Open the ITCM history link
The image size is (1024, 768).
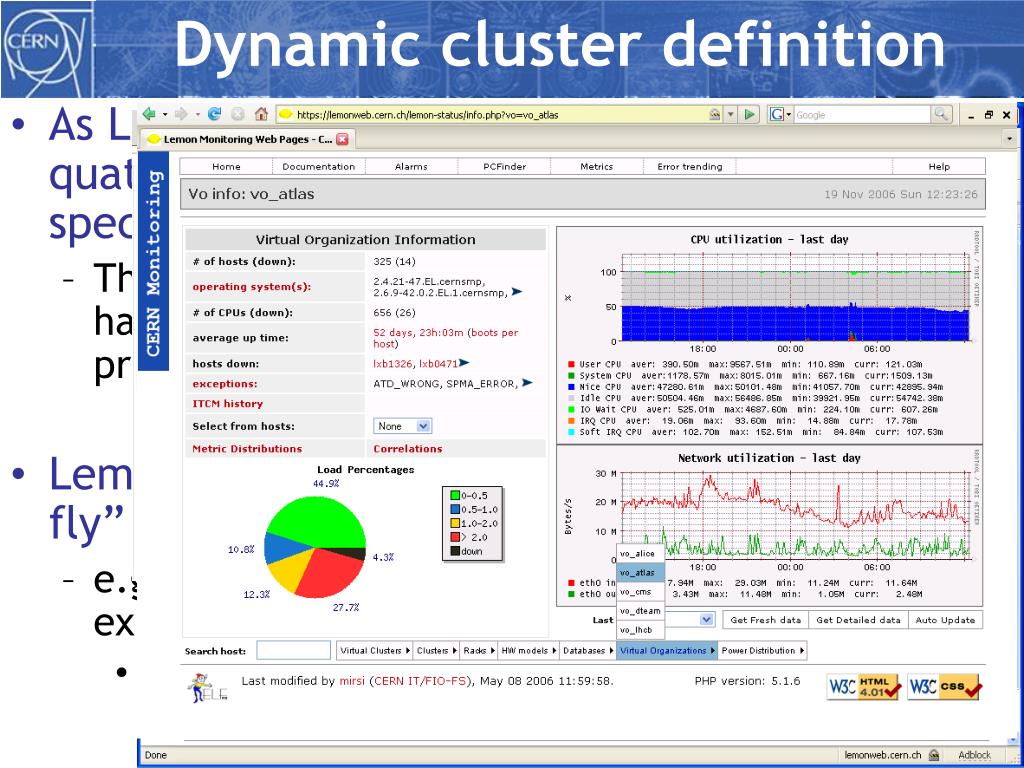[x=227, y=404]
